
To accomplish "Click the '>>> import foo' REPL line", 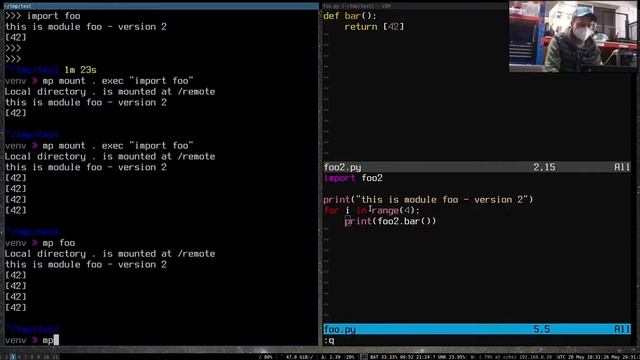I will coord(42,16).
